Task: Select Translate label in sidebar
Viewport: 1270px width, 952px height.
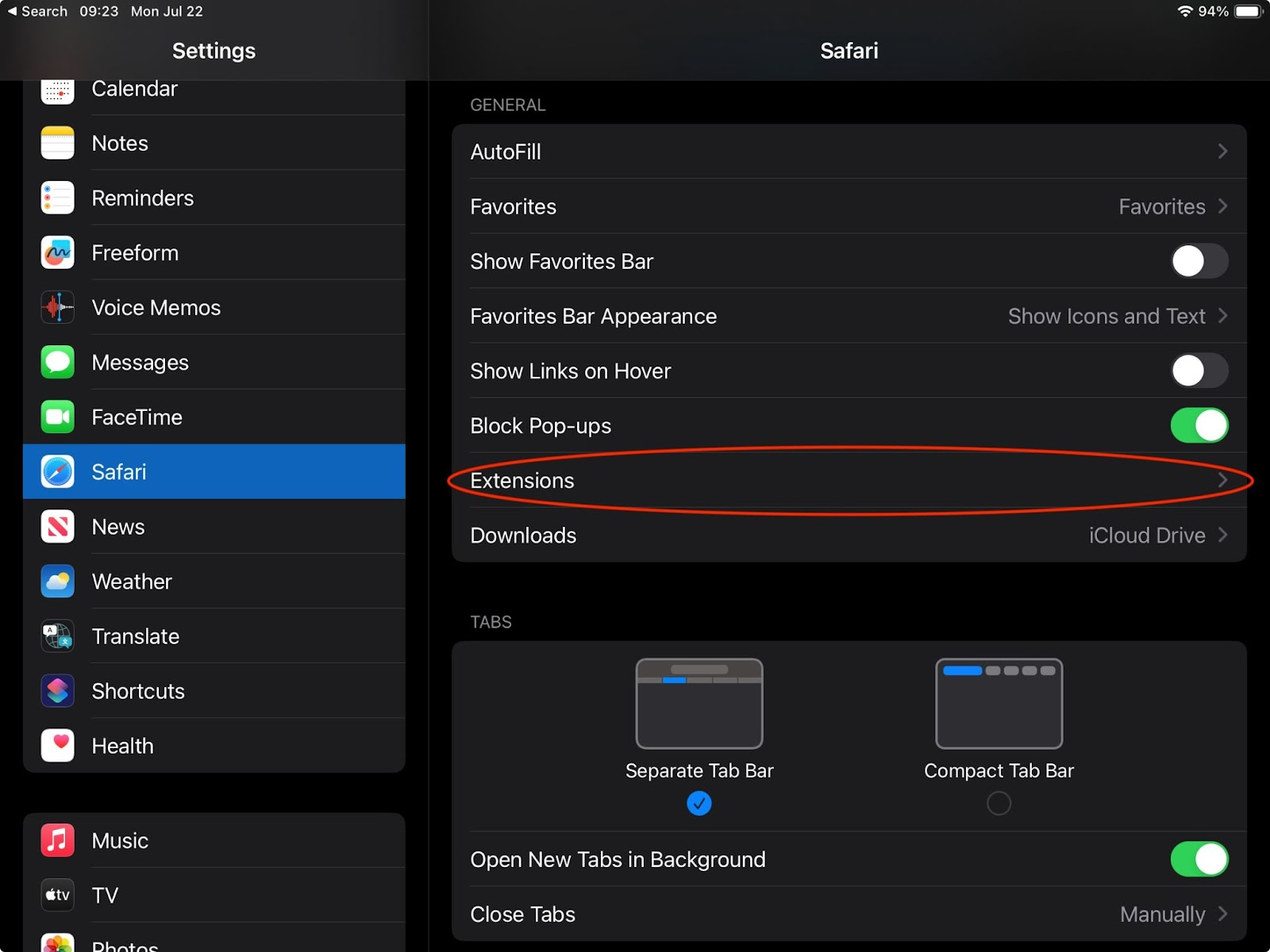Action: (135, 636)
